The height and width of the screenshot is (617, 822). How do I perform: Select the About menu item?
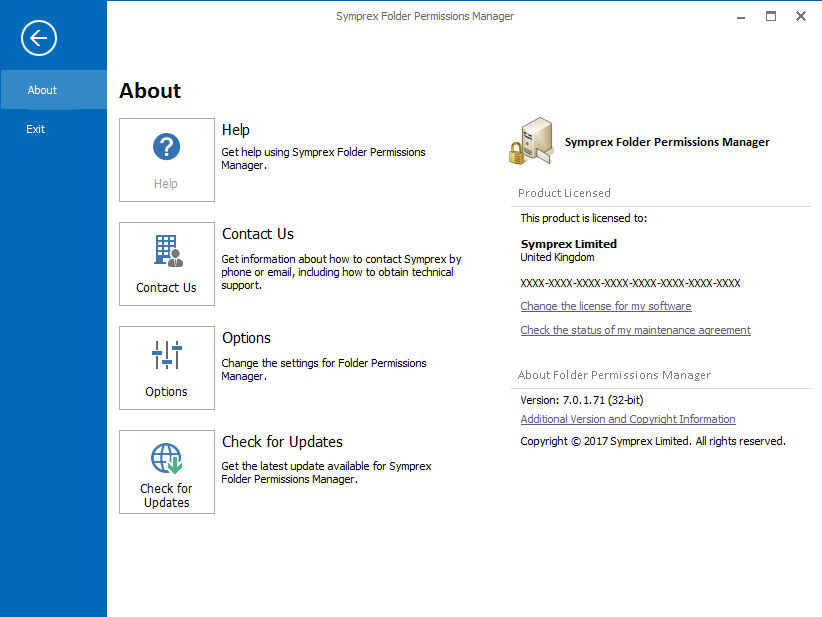pos(53,90)
